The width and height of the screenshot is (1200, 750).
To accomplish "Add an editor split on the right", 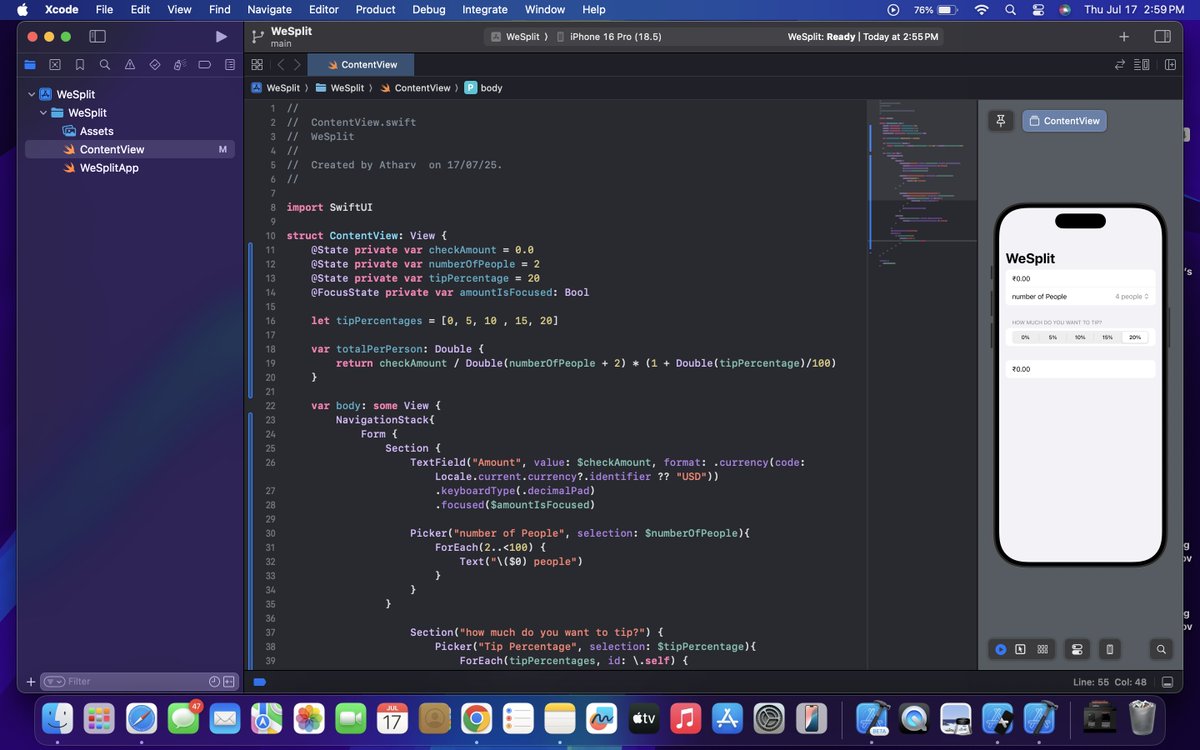I will 1170,64.
